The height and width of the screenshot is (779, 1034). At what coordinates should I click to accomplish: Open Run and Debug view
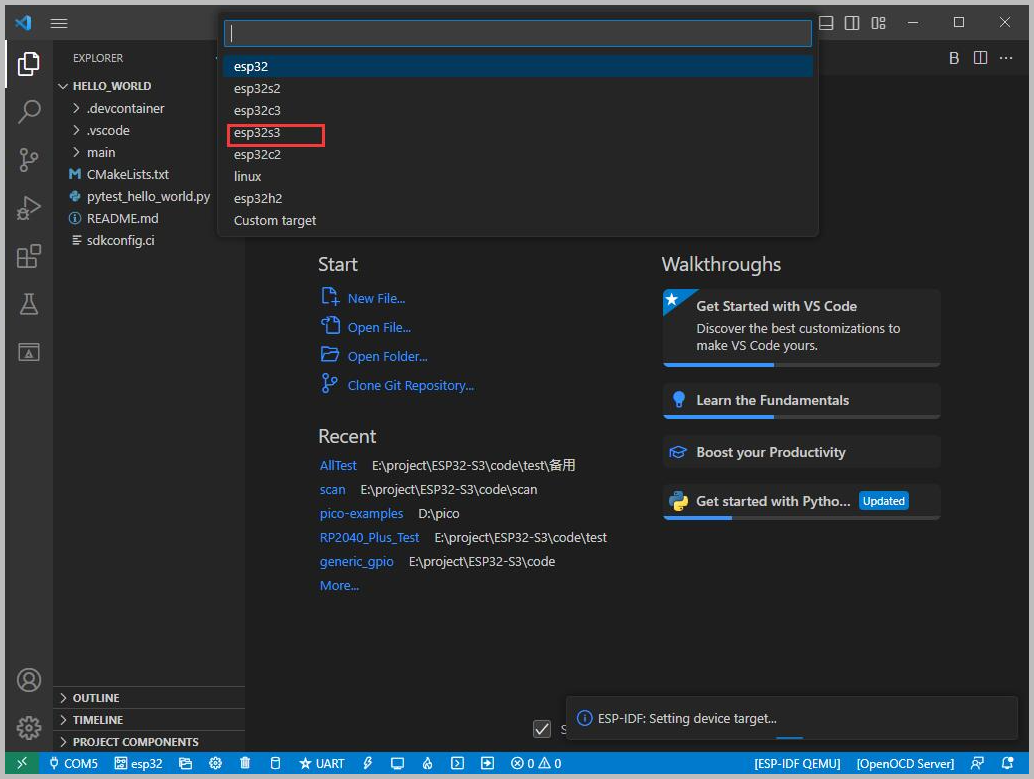pos(29,208)
